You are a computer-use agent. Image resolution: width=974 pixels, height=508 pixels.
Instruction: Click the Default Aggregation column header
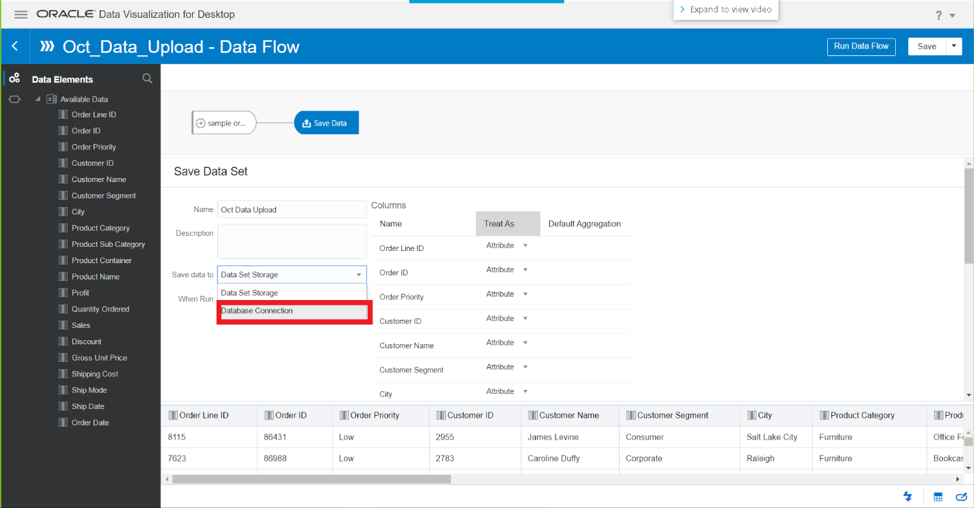pyautogui.click(x=585, y=224)
